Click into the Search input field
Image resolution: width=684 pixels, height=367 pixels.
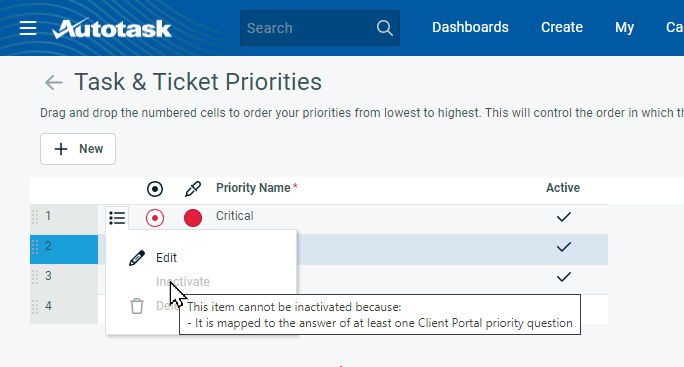click(308, 28)
